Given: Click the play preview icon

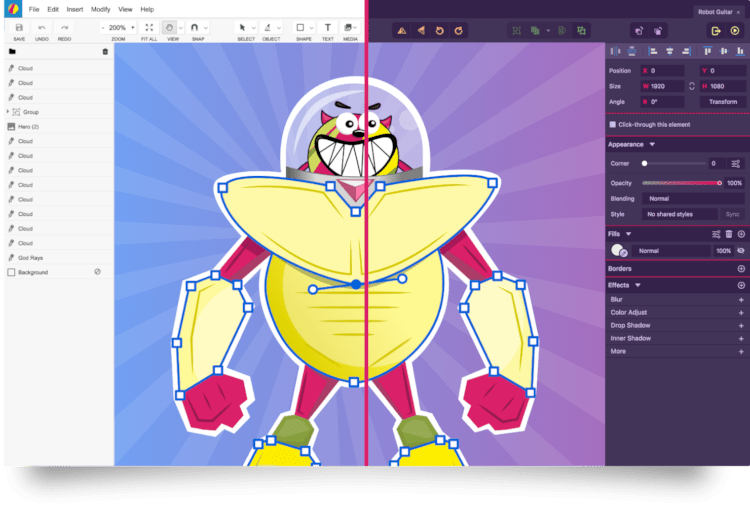Looking at the screenshot, I should click(x=736, y=31).
